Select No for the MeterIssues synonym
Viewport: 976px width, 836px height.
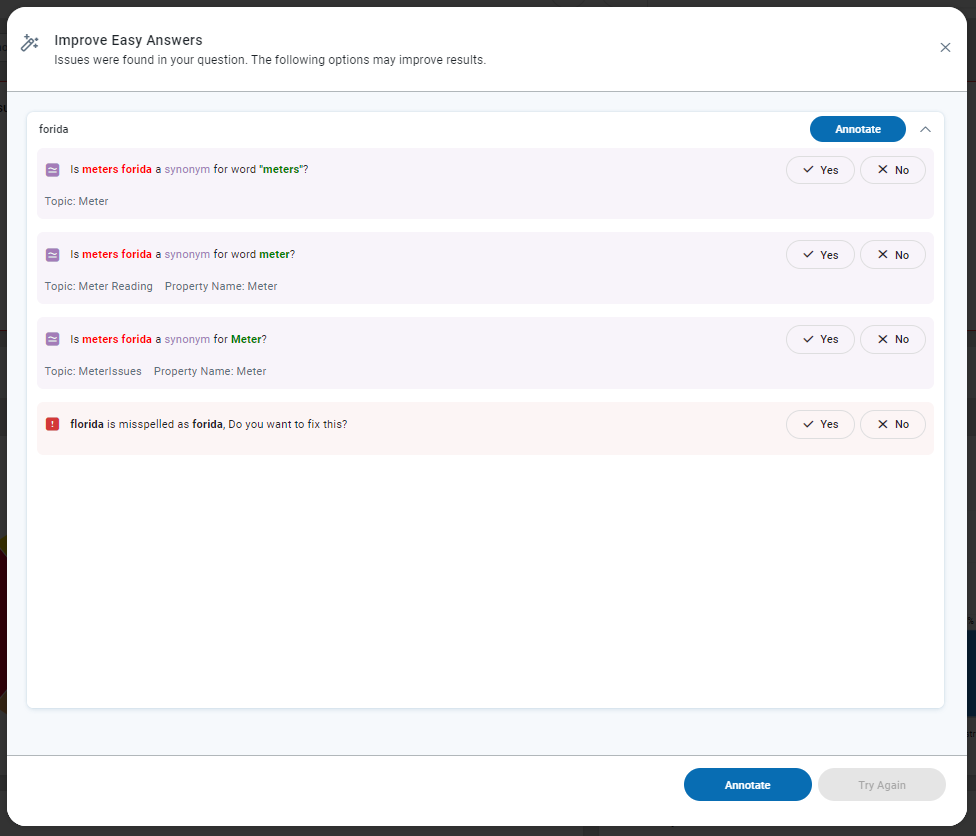[x=892, y=339]
